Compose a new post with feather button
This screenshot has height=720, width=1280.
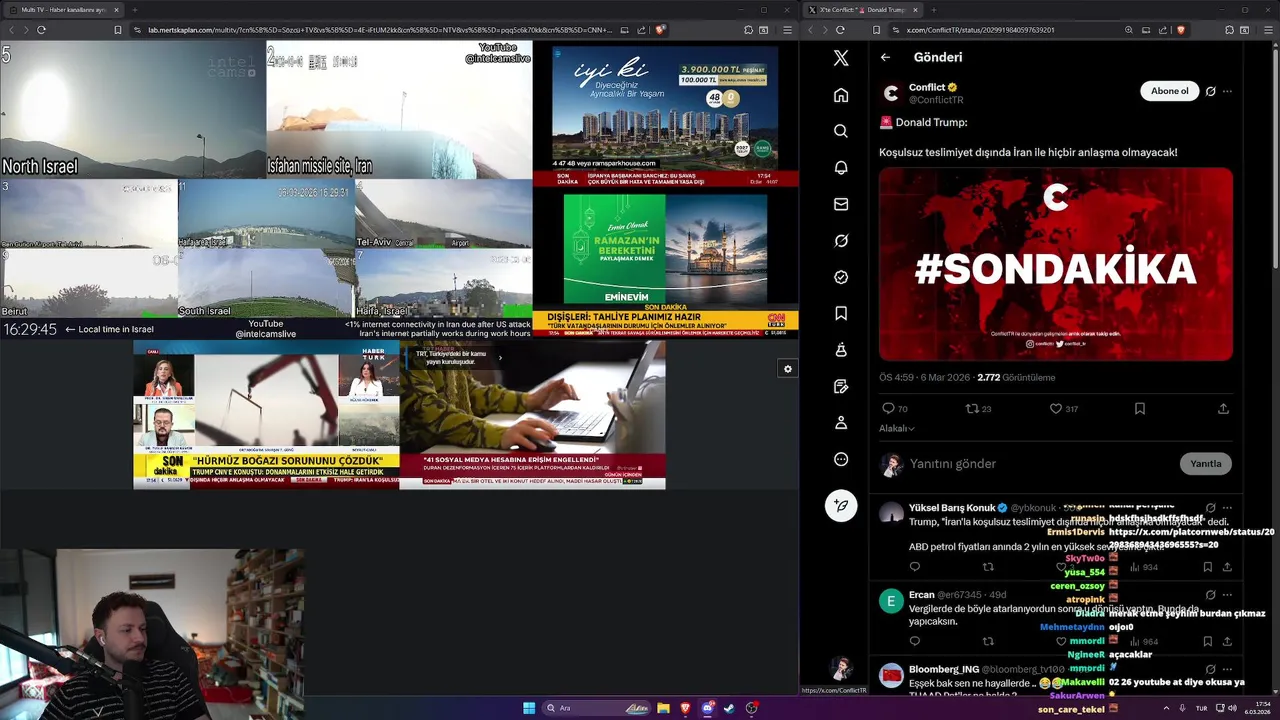[x=841, y=506]
